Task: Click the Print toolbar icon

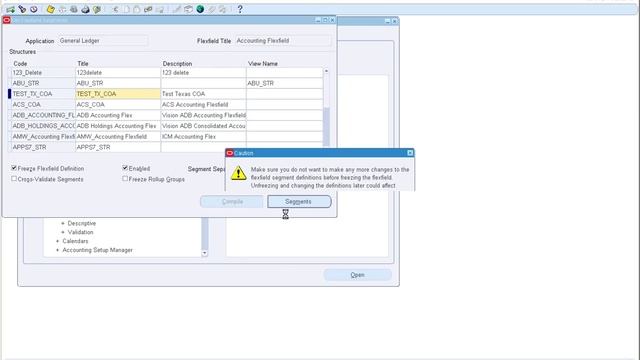Action: pyautogui.click(x=85, y=9)
